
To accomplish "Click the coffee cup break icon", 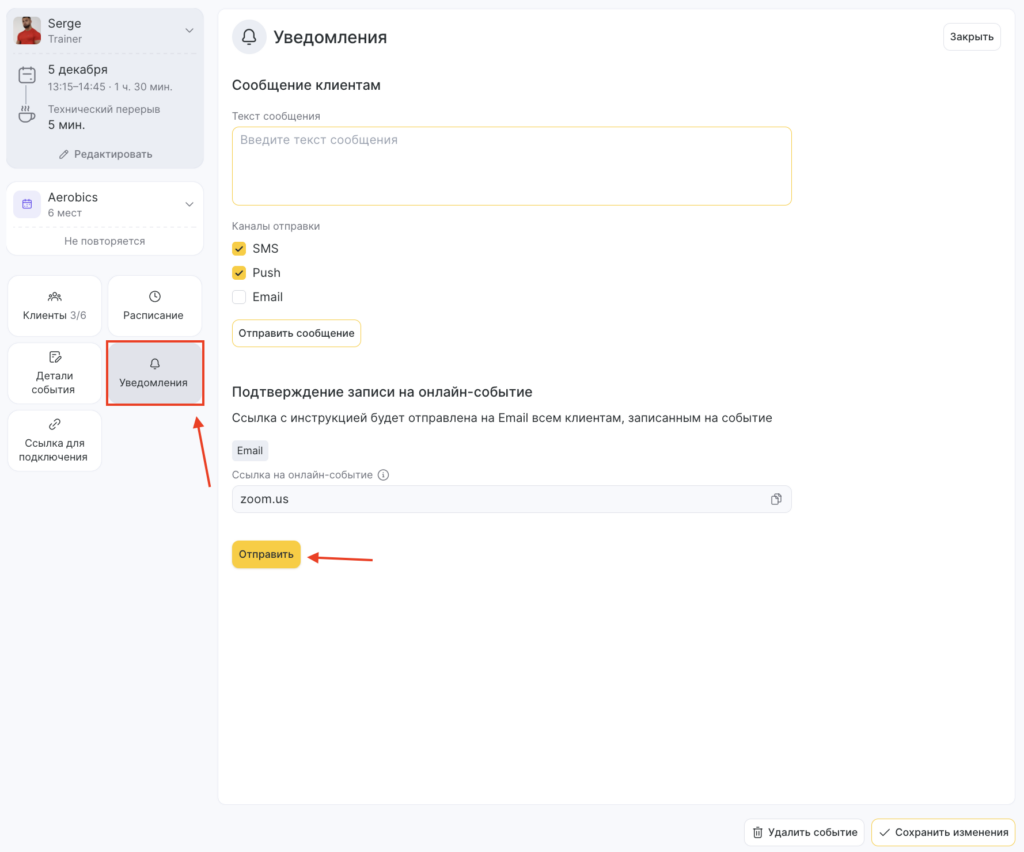I will pos(27,116).
